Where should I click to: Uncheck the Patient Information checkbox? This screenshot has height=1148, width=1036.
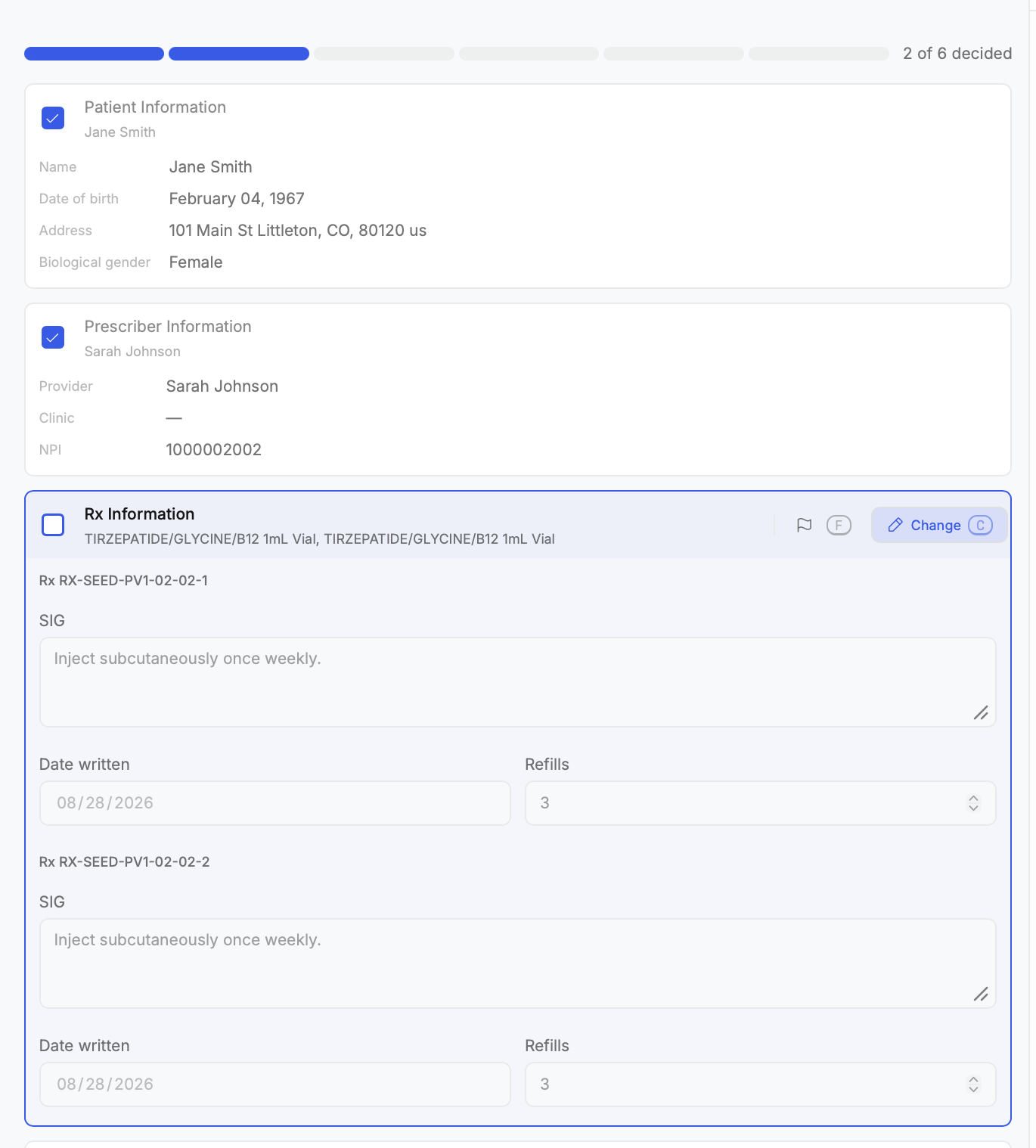(53, 118)
